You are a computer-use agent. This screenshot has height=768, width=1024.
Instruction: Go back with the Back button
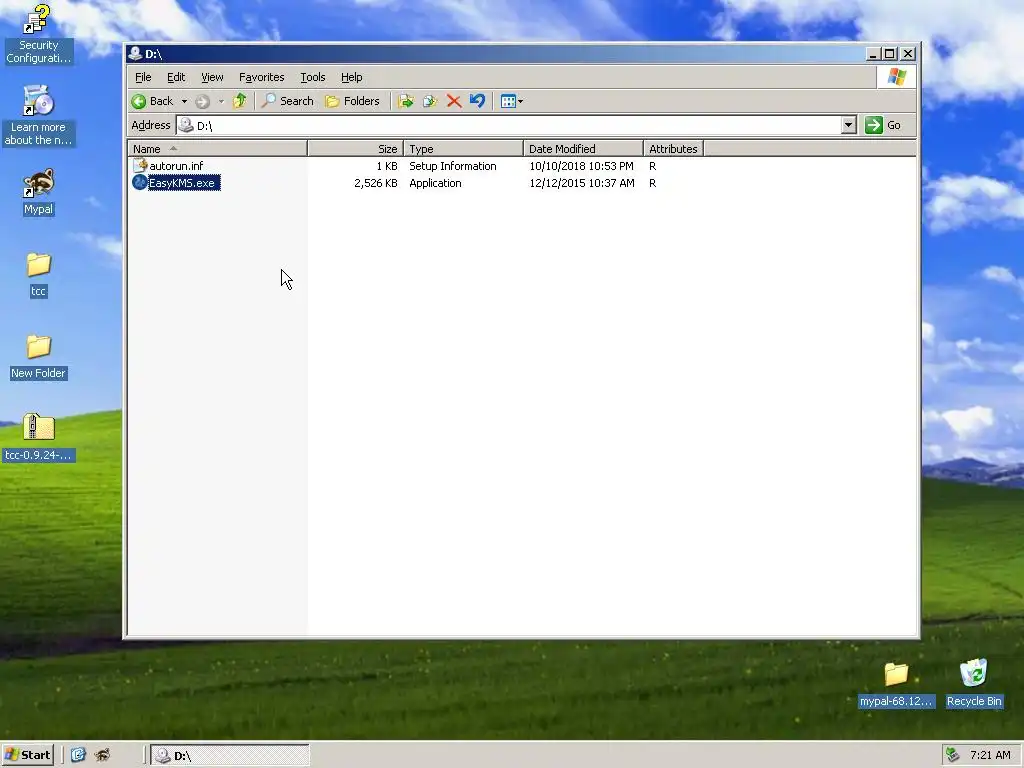pyautogui.click(x=152, y=101)
